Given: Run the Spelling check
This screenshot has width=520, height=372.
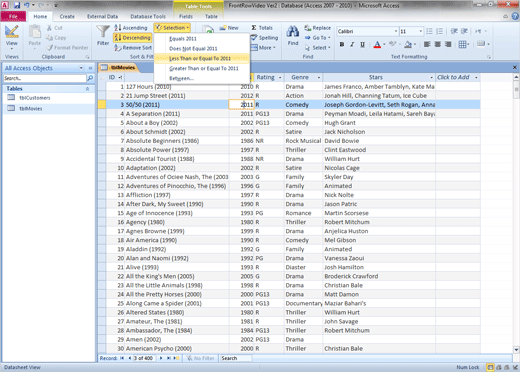Looking at the screenshot, I should 264,38.
